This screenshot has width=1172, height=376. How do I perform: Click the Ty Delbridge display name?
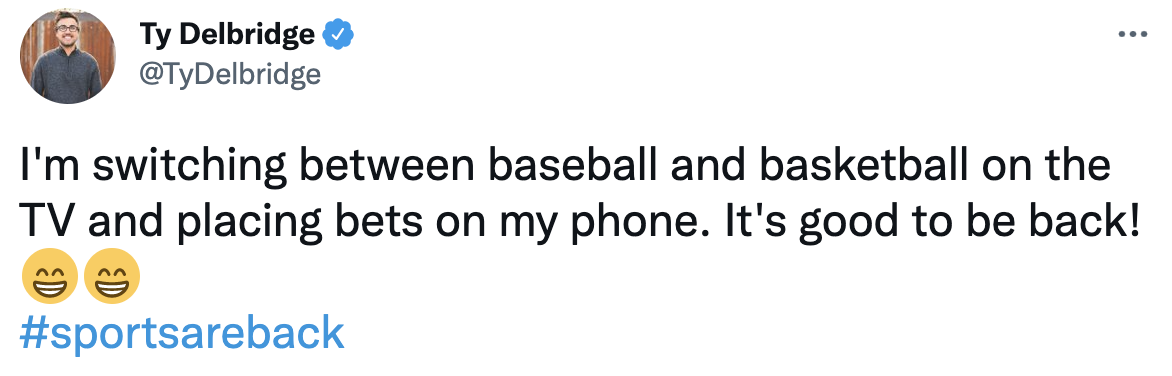pyautogui.click(x=227, y=34)
